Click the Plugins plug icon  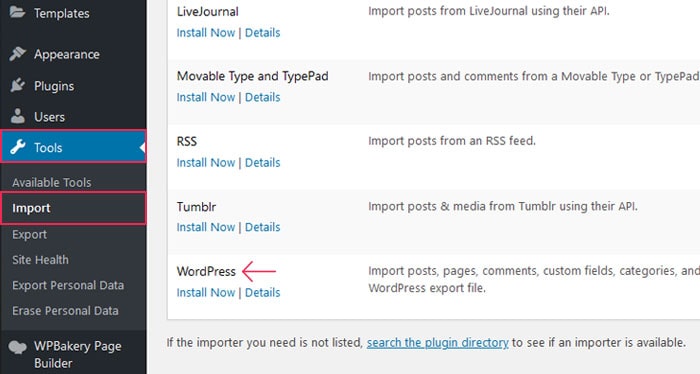tap(17, 85)
